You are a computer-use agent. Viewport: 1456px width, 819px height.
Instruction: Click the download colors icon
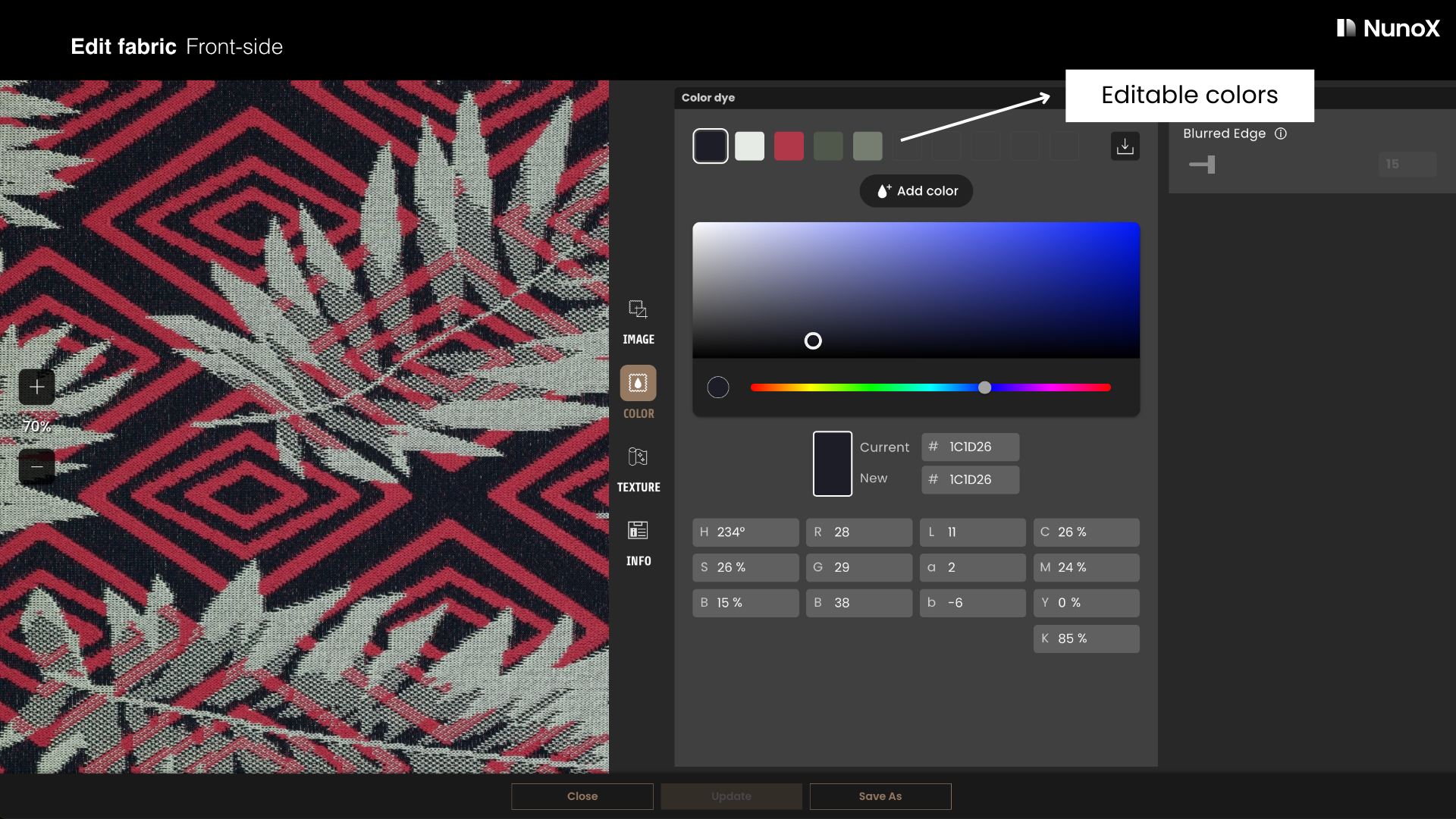click(1125, 146)
